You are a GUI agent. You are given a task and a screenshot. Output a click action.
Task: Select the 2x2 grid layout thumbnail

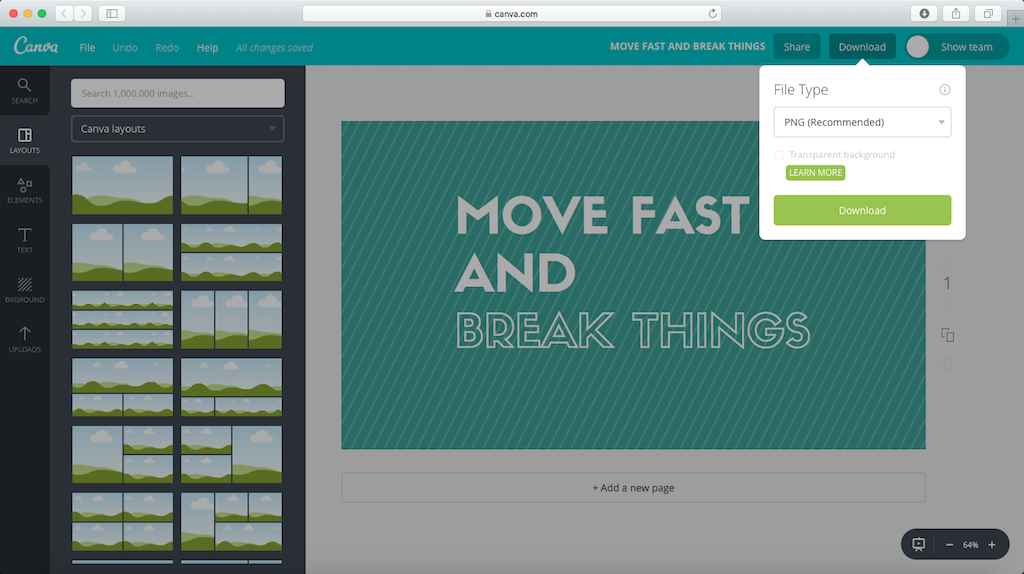122,521
